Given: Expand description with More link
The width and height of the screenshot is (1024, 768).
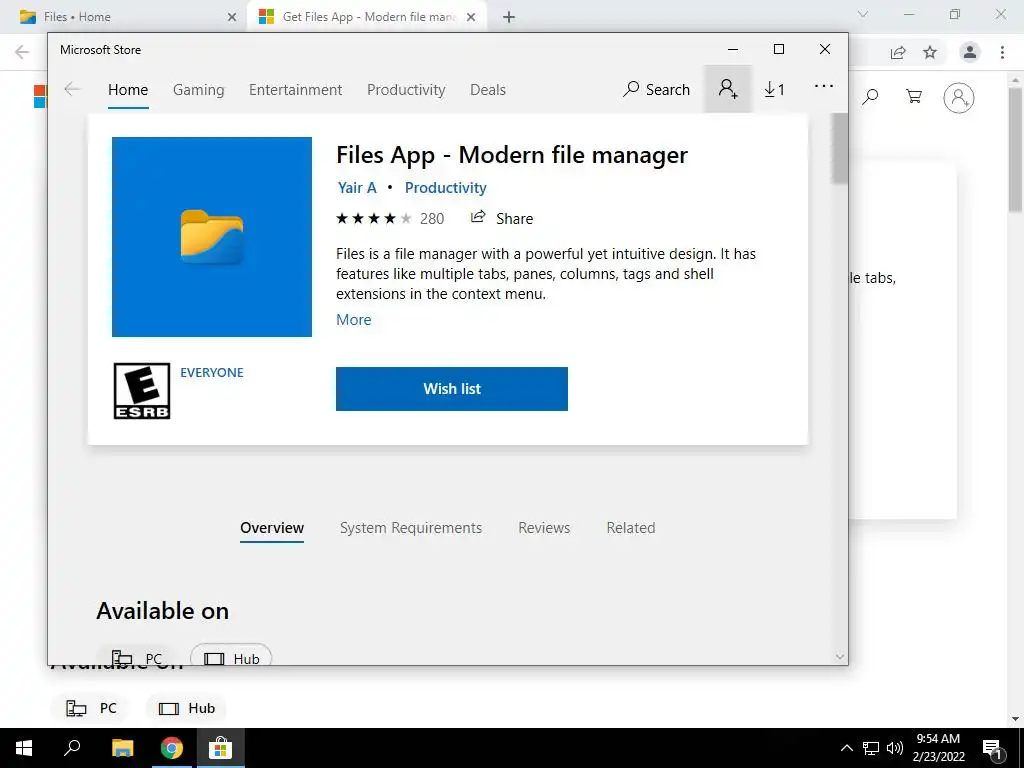Looking at the screenshot, I should [353, 319].
